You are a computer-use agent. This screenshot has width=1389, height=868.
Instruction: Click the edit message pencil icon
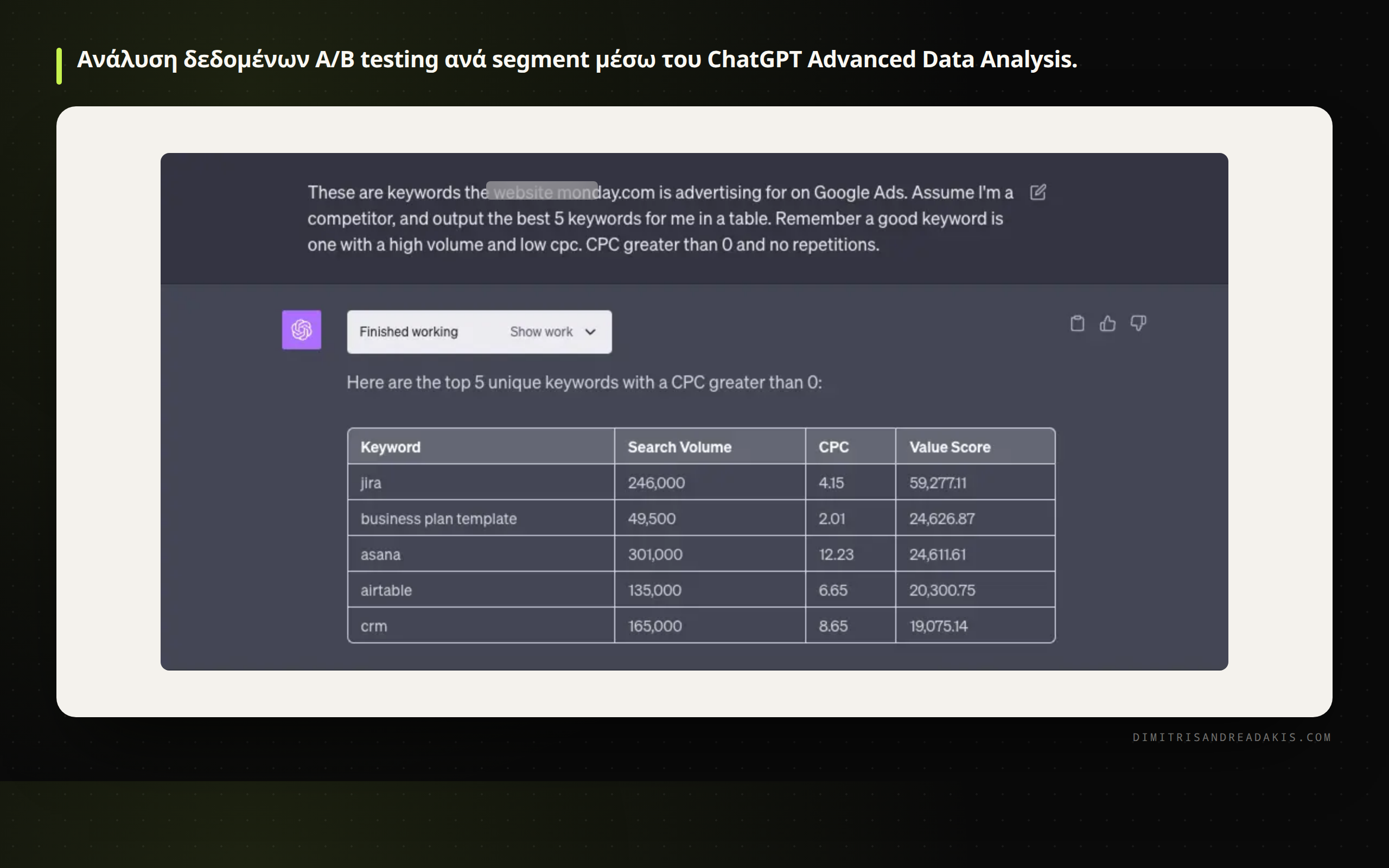point(1038,192)
